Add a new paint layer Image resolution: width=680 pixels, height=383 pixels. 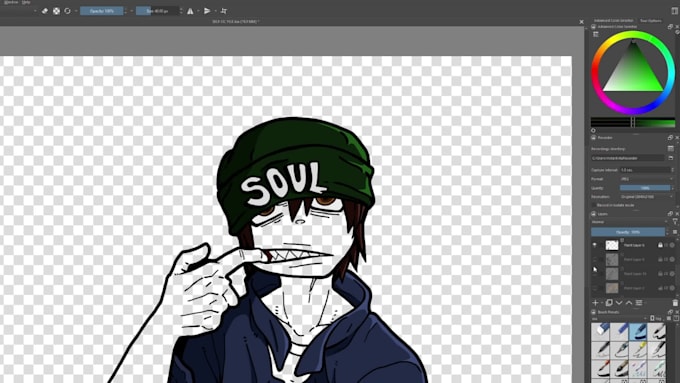click(x=595, y=303)
